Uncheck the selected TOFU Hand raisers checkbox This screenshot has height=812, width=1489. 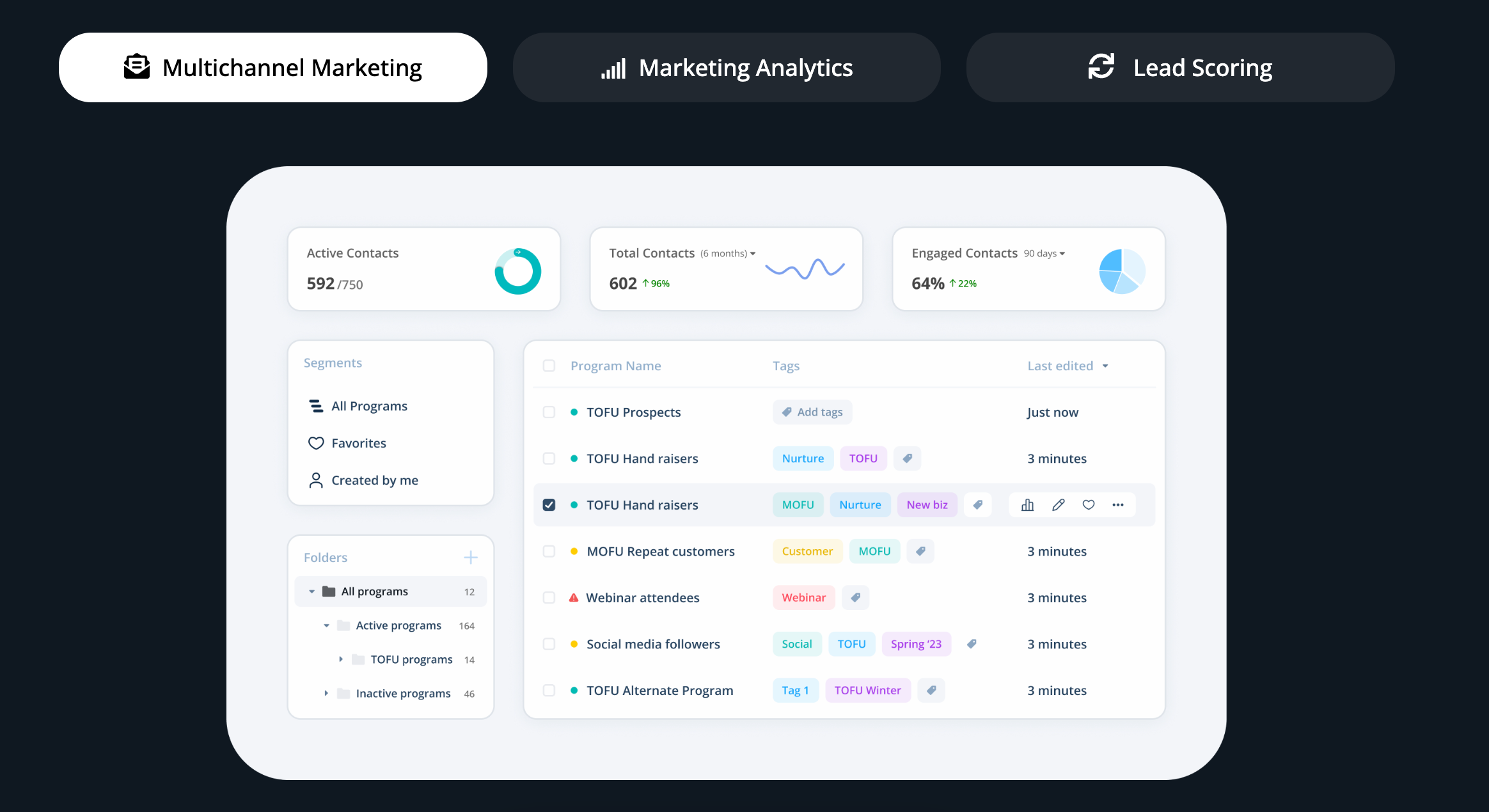point(549,505)
